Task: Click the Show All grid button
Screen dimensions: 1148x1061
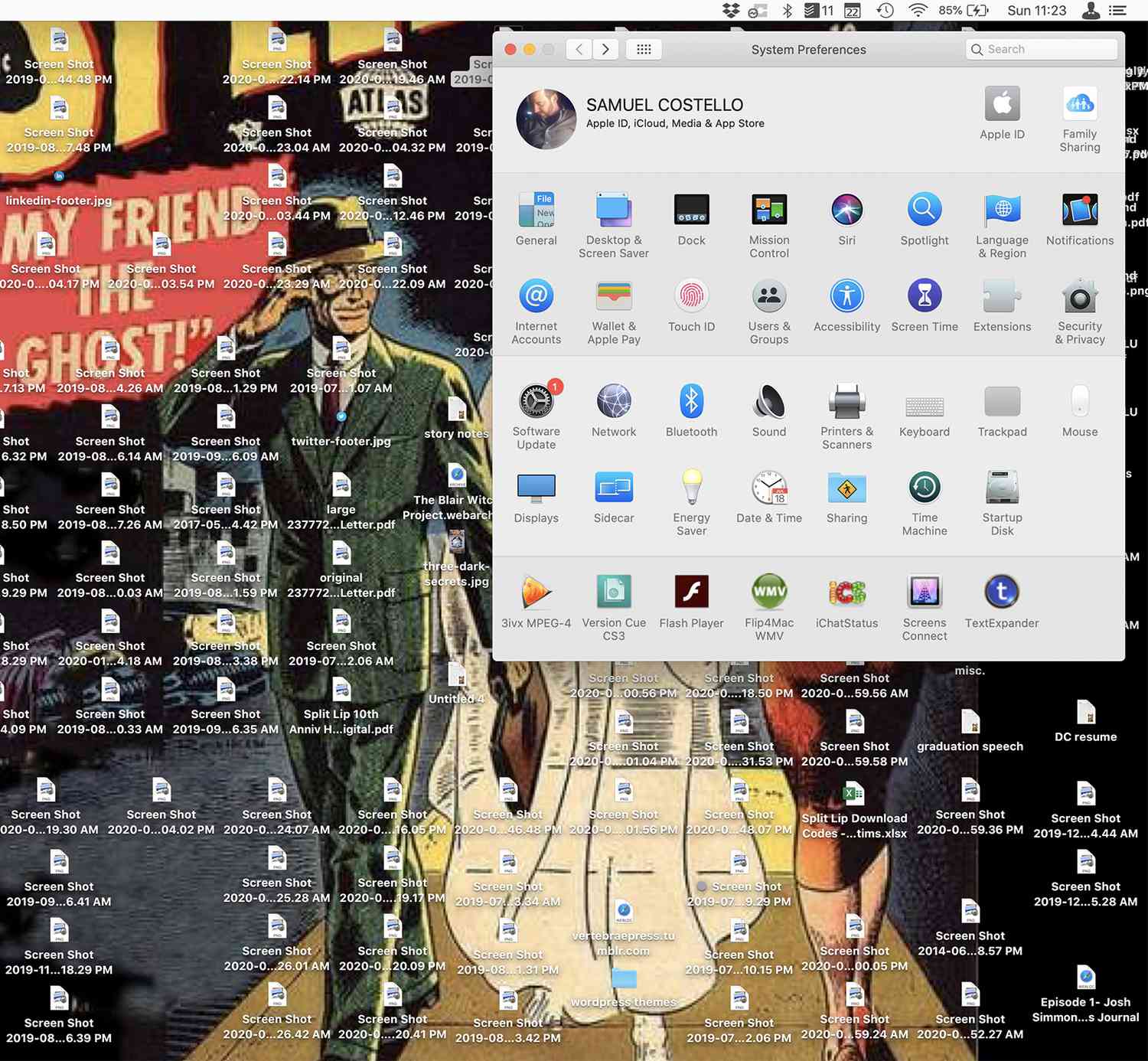Action: (x=644, y=50)
